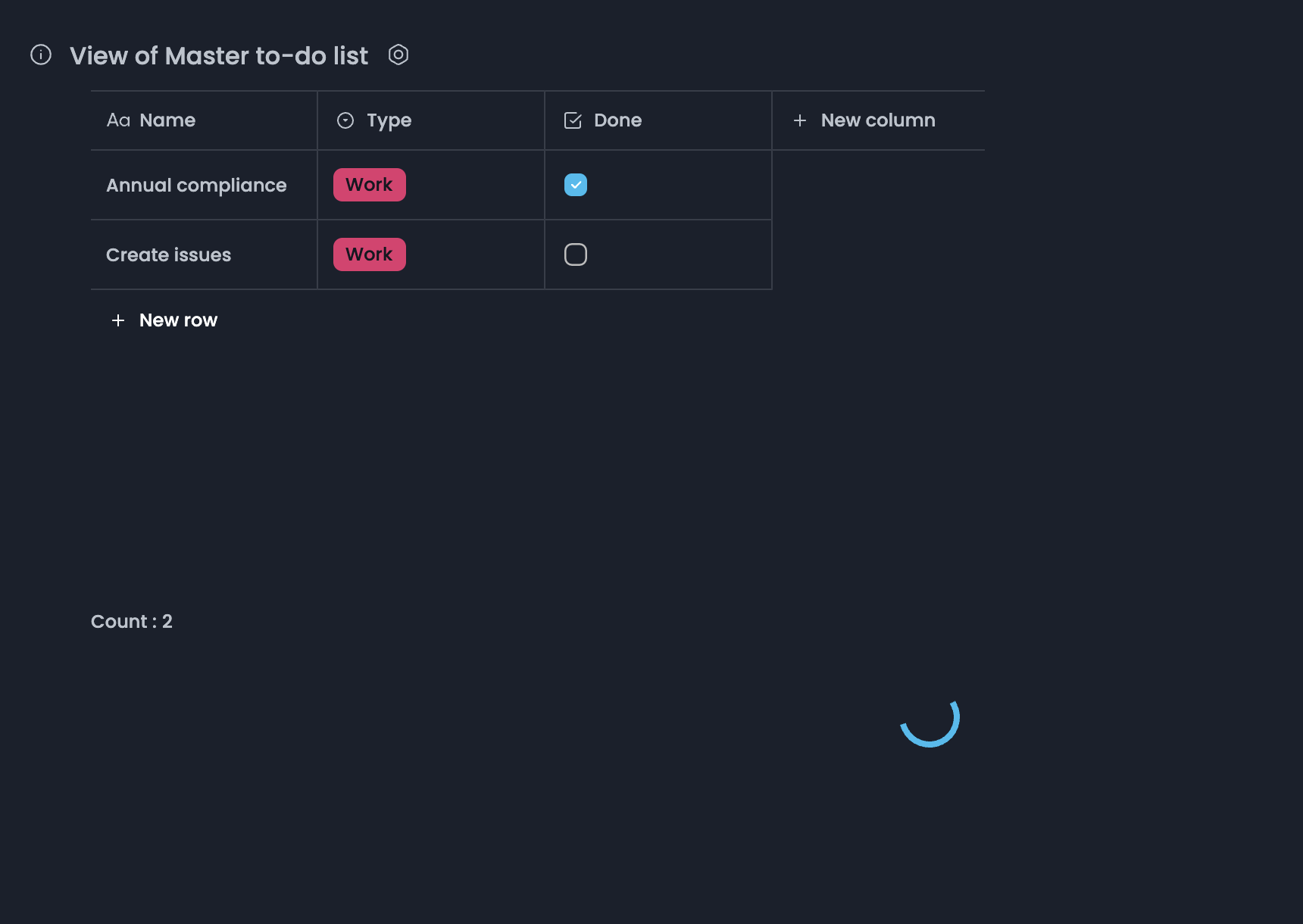Screen dimensions: 1303x924
Task: Uncheck Done for Annual compliance
Action: (x=576, y=185)
